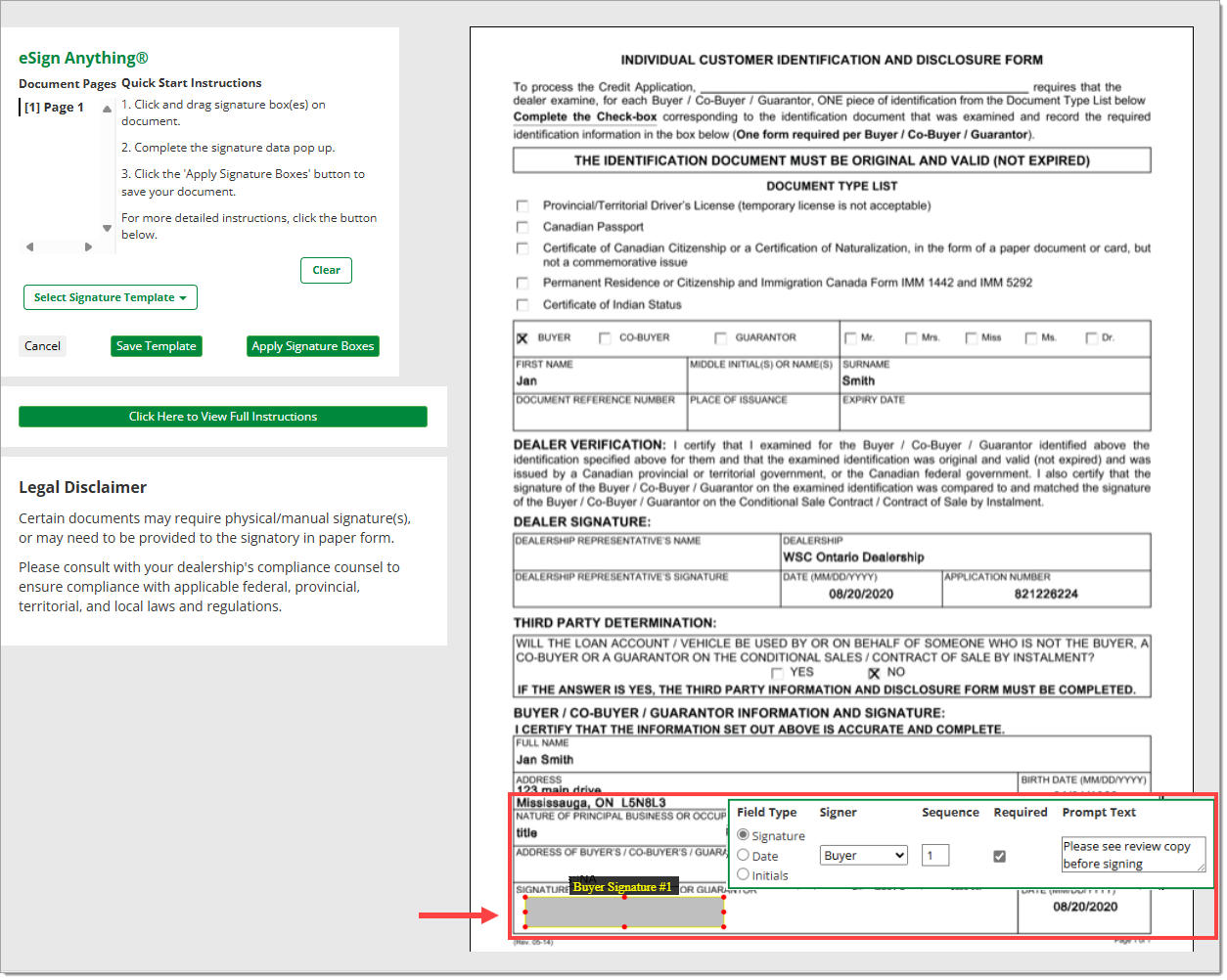Check the Certificate of Canadian Citizenship checkbox

tap(523, 248)
